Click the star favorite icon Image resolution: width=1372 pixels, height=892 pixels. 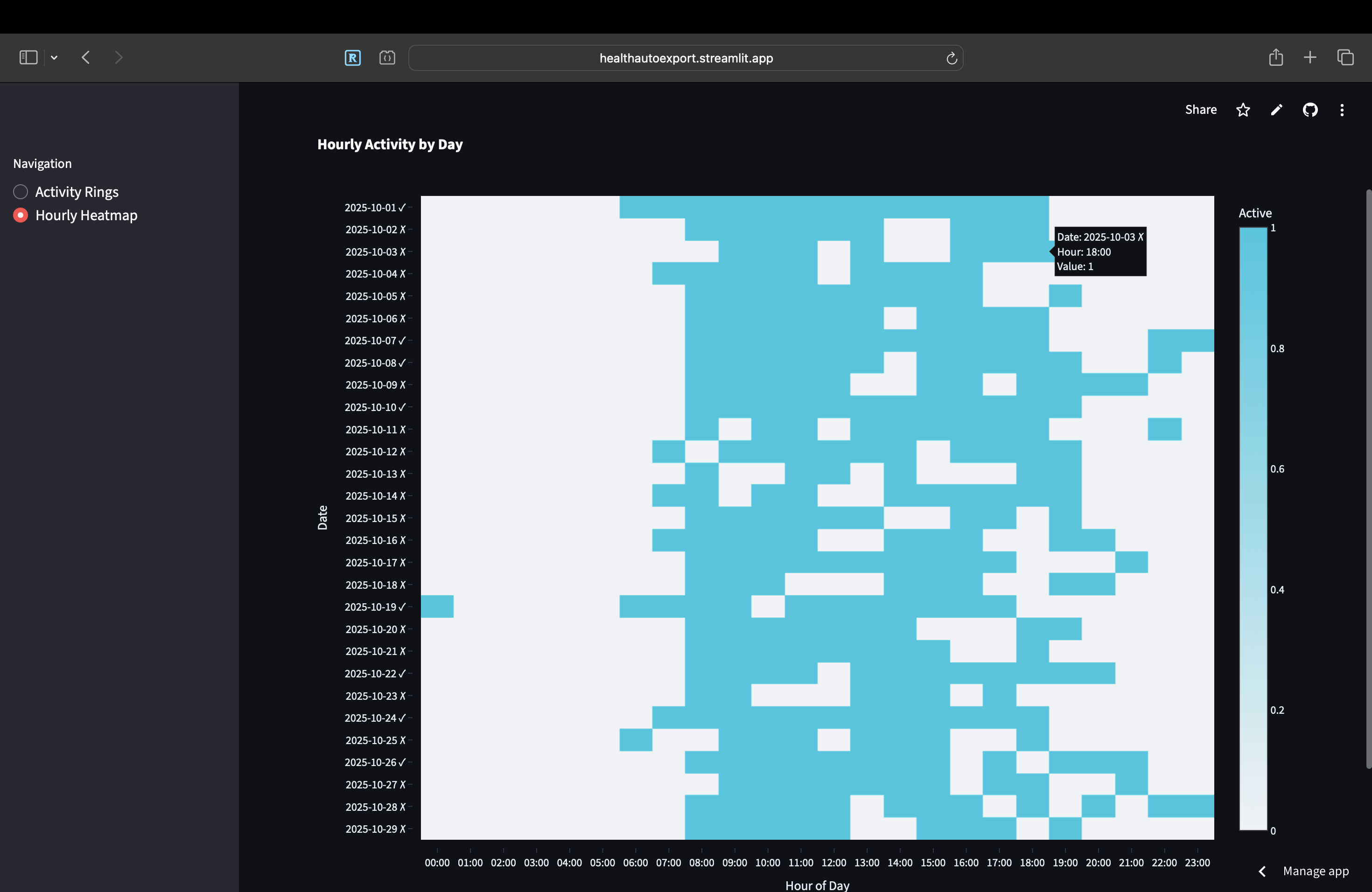pyautogui.click(x=1243, y=110)
